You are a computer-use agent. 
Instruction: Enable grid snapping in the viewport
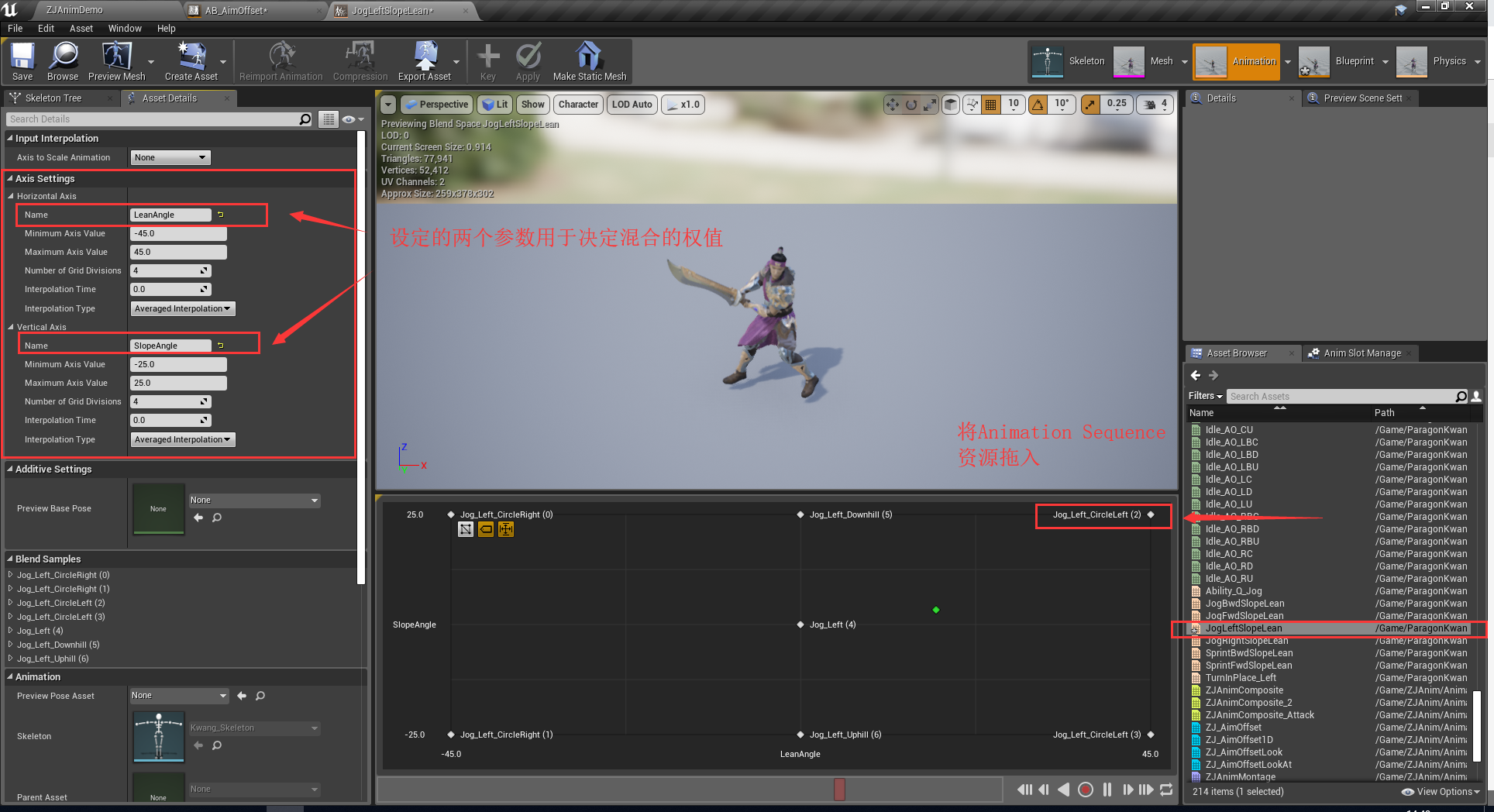click(x=990, y=104)
